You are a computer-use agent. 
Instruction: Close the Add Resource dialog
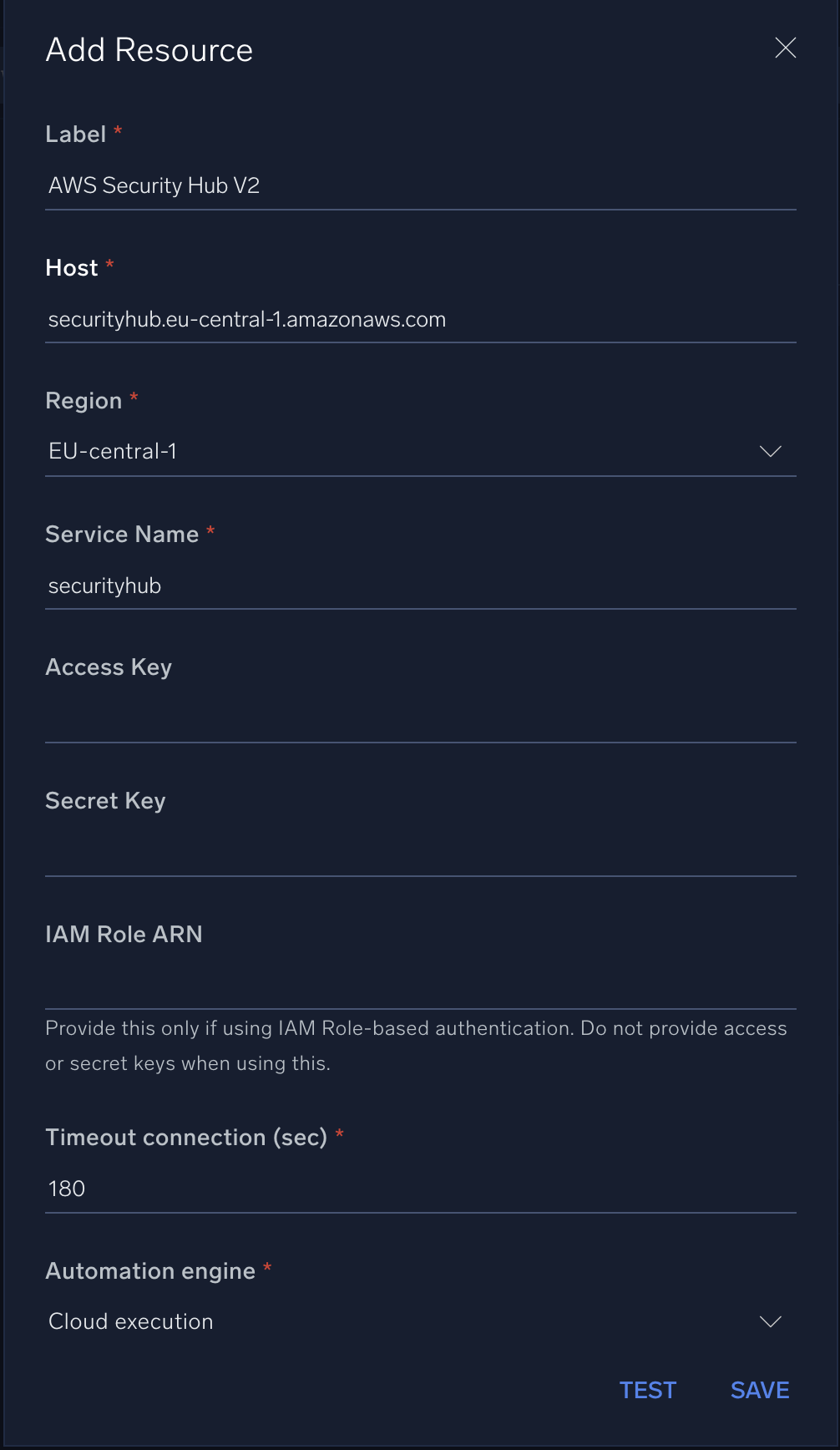(786, 48)
